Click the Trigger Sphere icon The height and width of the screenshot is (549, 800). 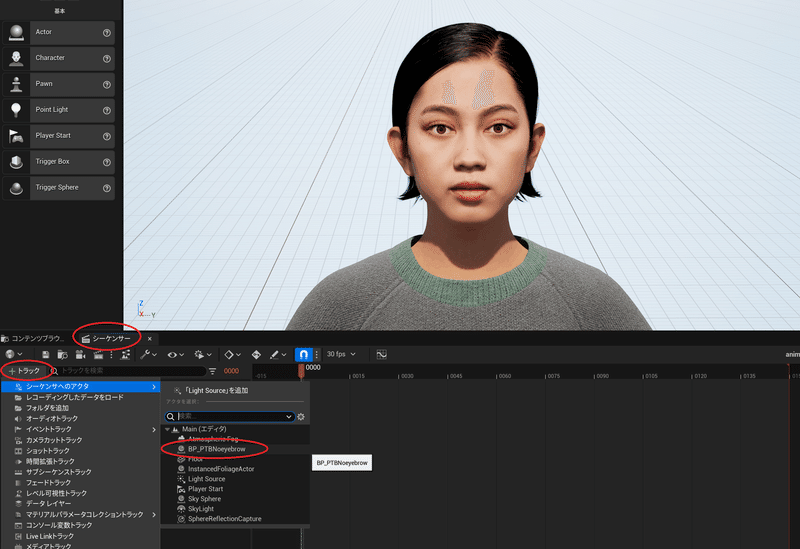[x=16, y=188]
